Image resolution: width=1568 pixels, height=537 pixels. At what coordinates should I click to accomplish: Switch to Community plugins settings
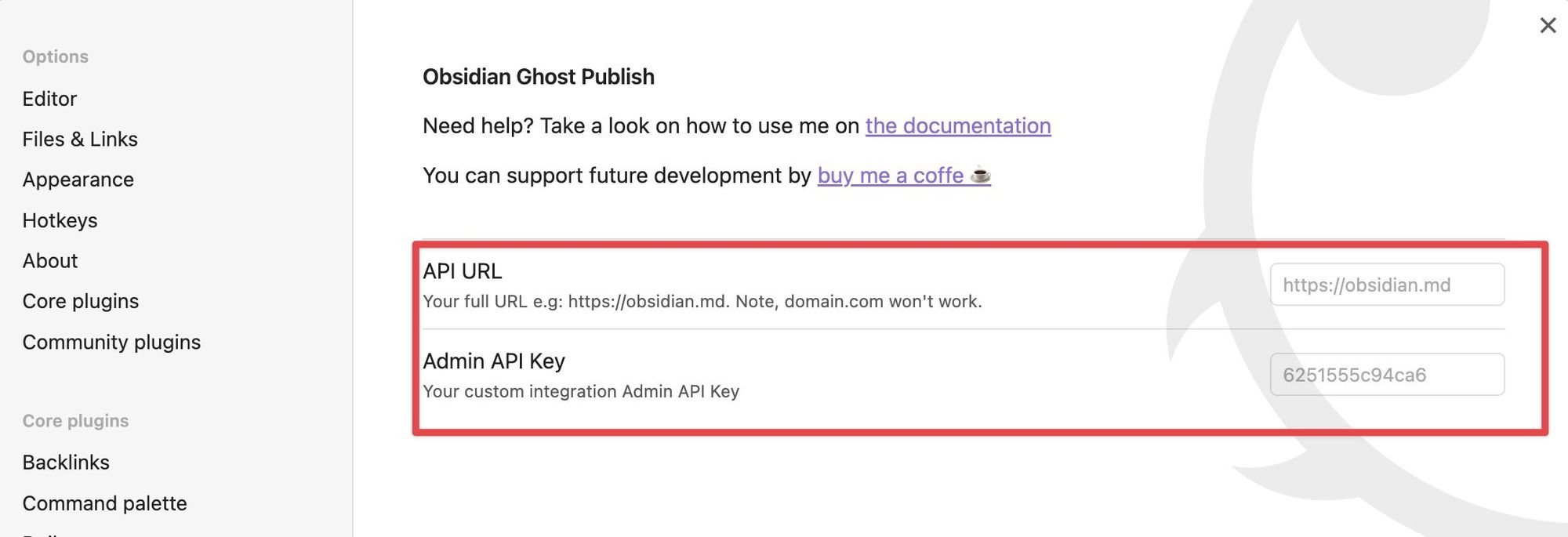pyautogui.click(x=111, y=342)
